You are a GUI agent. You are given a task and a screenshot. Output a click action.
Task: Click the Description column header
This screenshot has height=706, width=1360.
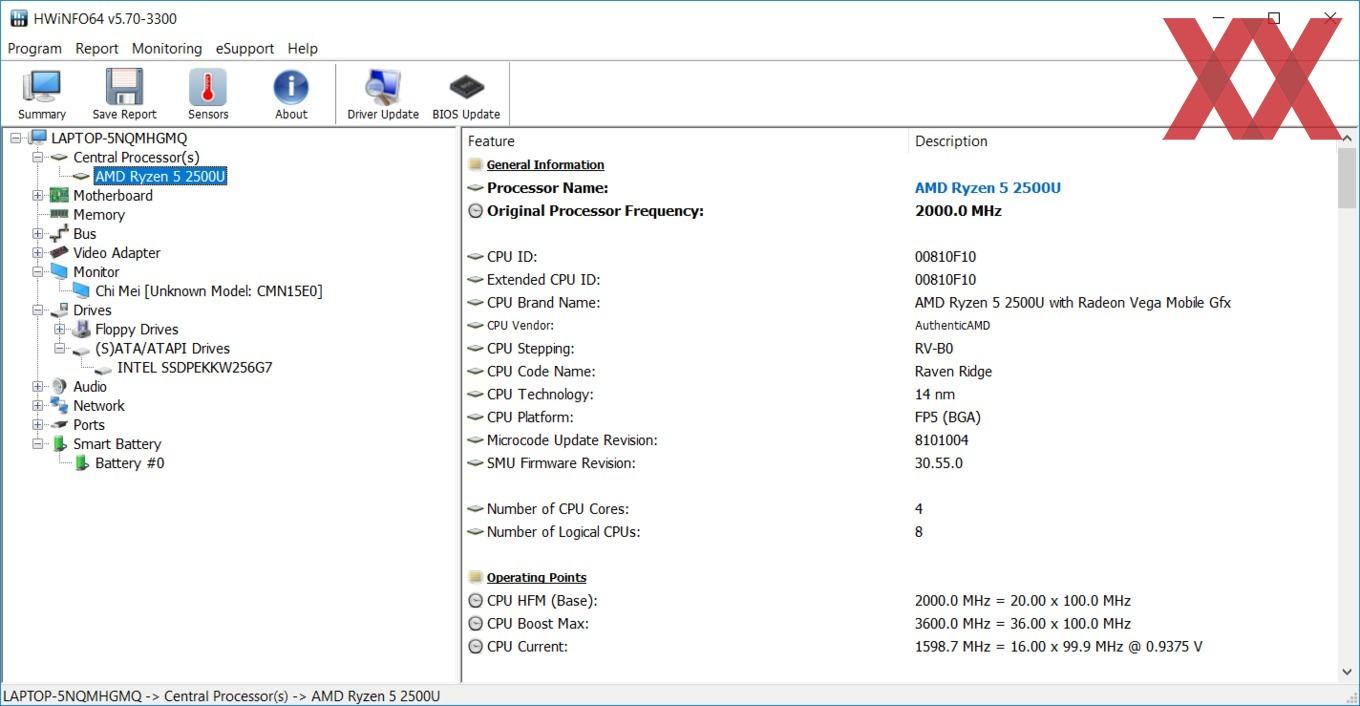1122,141
